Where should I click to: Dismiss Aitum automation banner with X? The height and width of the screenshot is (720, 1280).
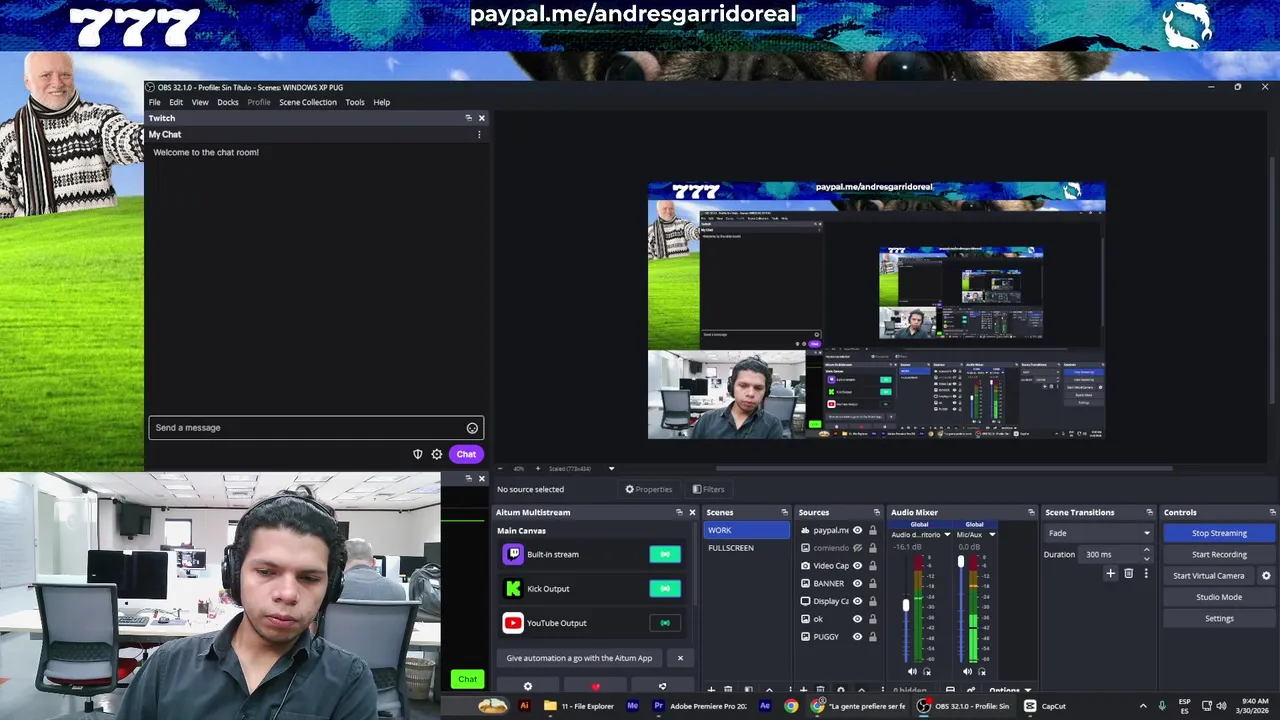tap(680, 658)
